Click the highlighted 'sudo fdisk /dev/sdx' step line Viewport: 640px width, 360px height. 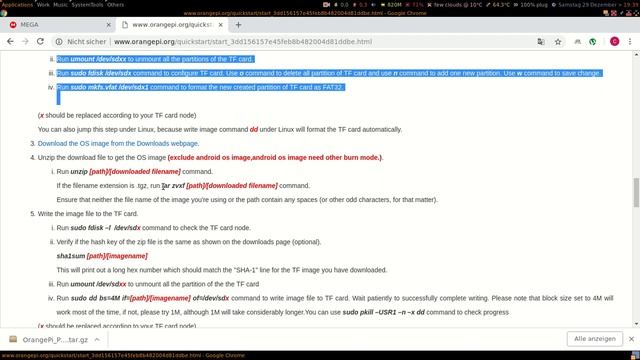point(329,73)
